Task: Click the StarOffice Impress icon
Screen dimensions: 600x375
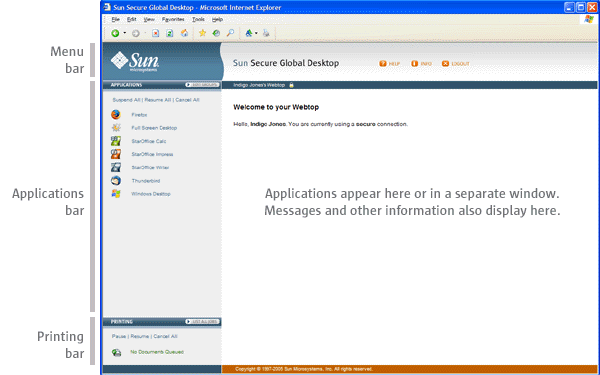Action: (x=116, y=154)
